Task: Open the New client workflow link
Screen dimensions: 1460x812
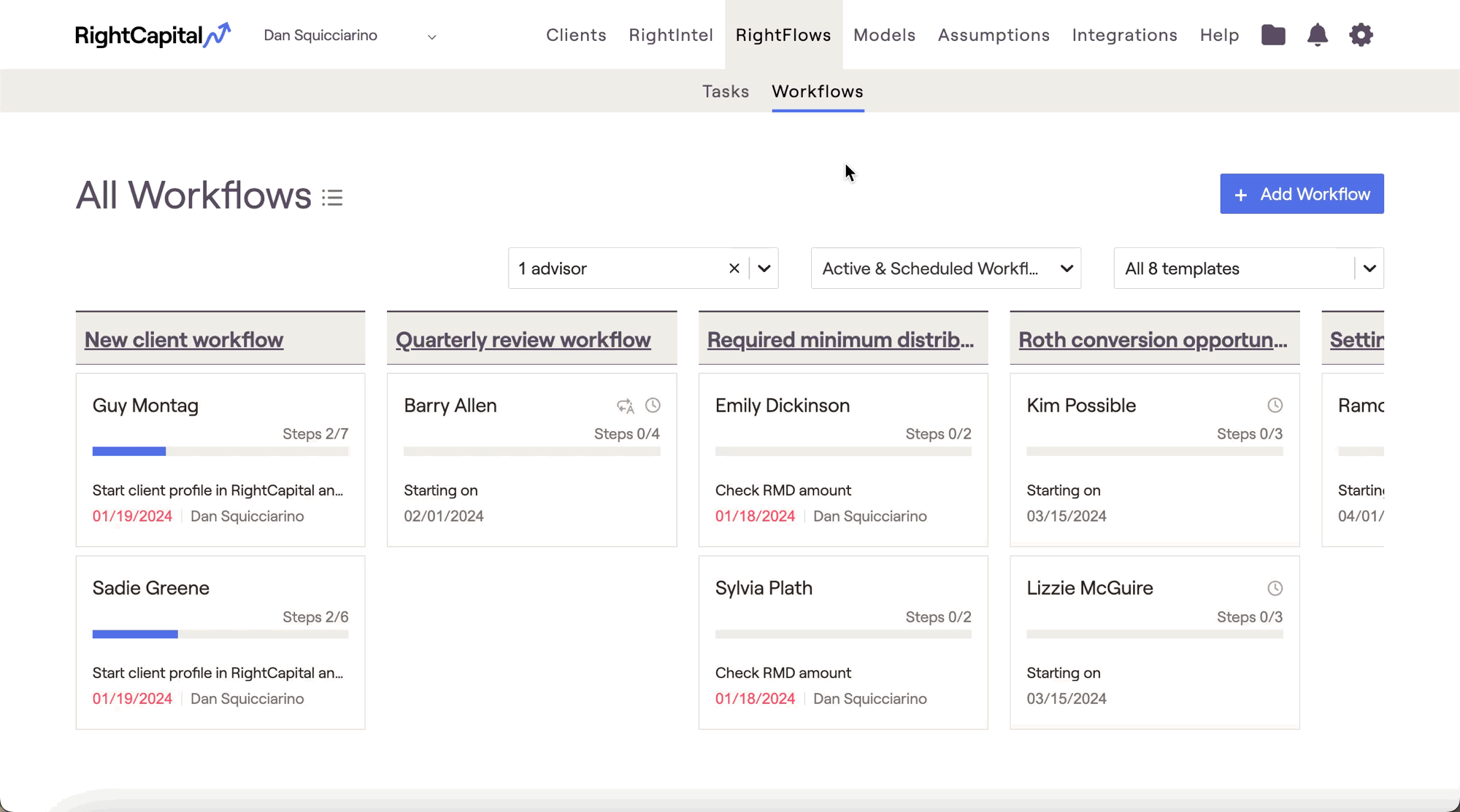Action: point(184,340)
